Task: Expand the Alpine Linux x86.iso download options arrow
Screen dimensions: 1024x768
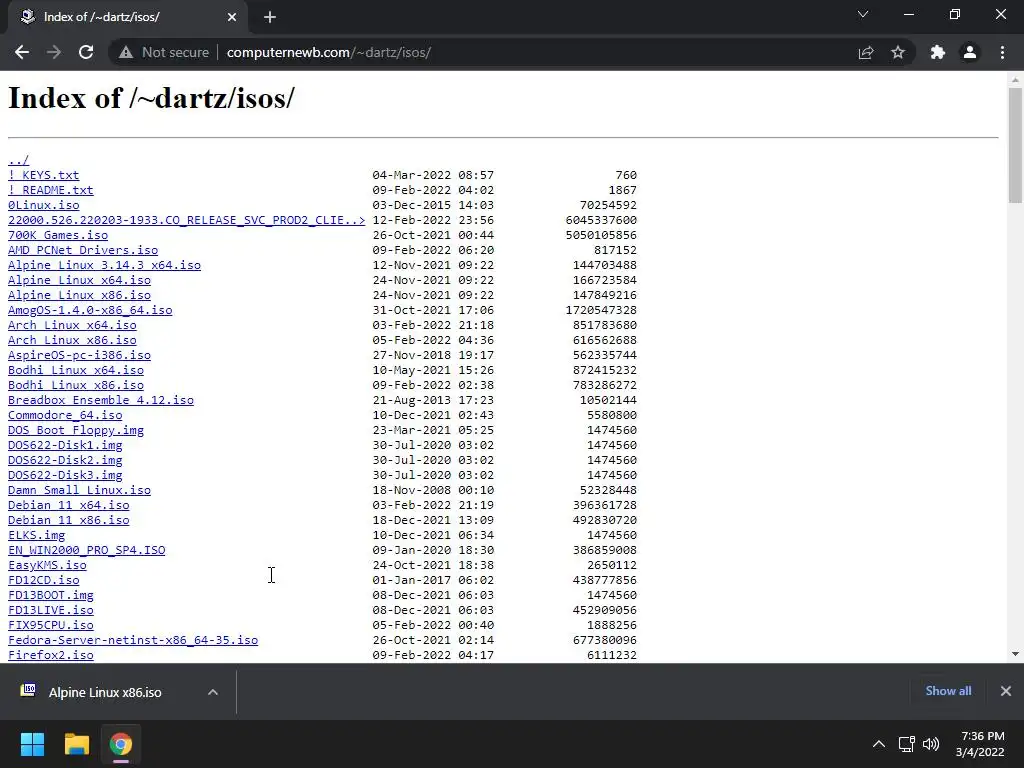Action: [213, 692]
